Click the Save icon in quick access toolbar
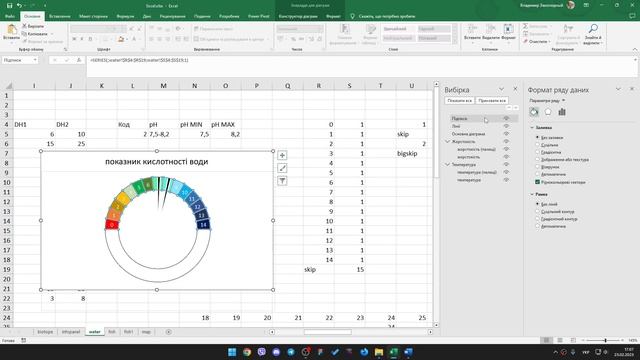The width and height of the screenshot is (640, 360). click(9, 6)
